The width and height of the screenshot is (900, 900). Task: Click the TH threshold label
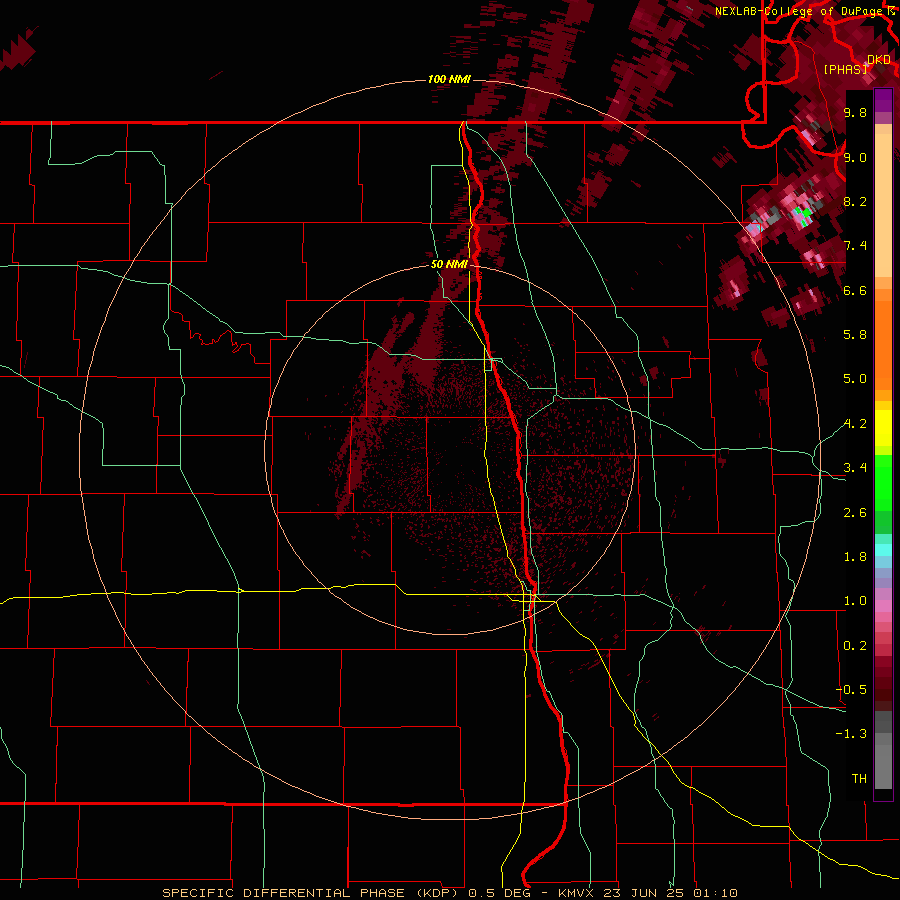[x=859, y=779]
